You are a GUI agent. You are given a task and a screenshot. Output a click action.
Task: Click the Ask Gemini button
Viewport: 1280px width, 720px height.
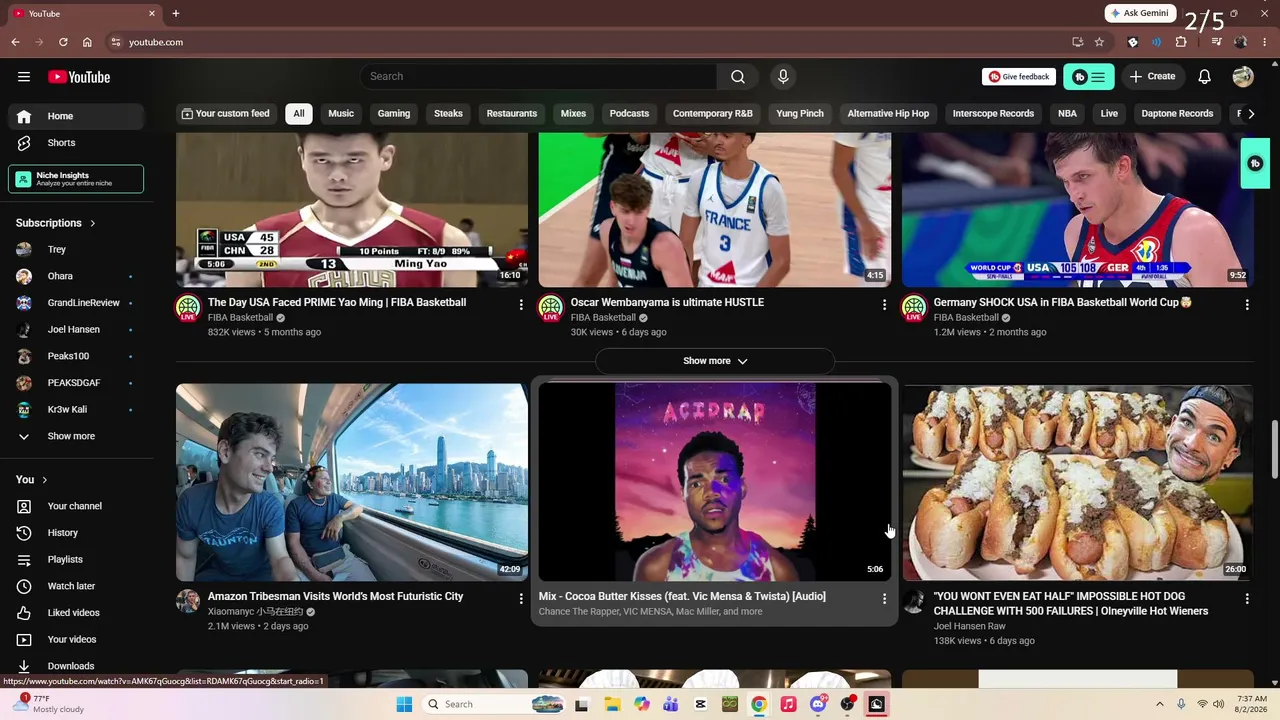pyautogui.click(x=1139, y=14)
